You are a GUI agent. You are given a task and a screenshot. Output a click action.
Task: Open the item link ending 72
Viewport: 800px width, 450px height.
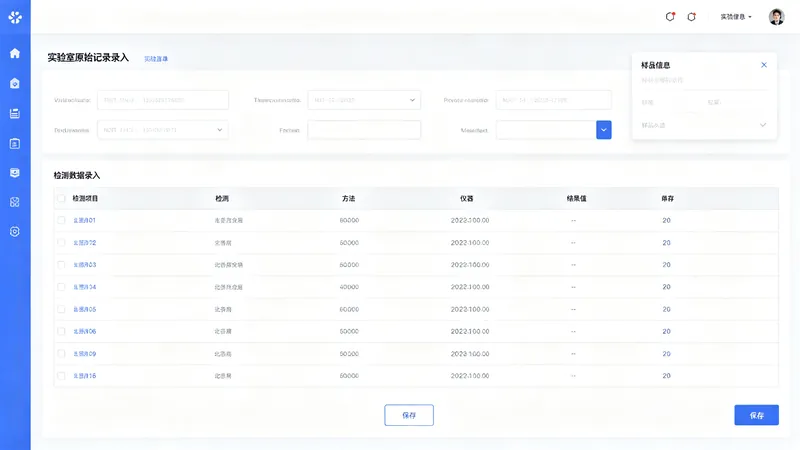(x=84, y=243)
